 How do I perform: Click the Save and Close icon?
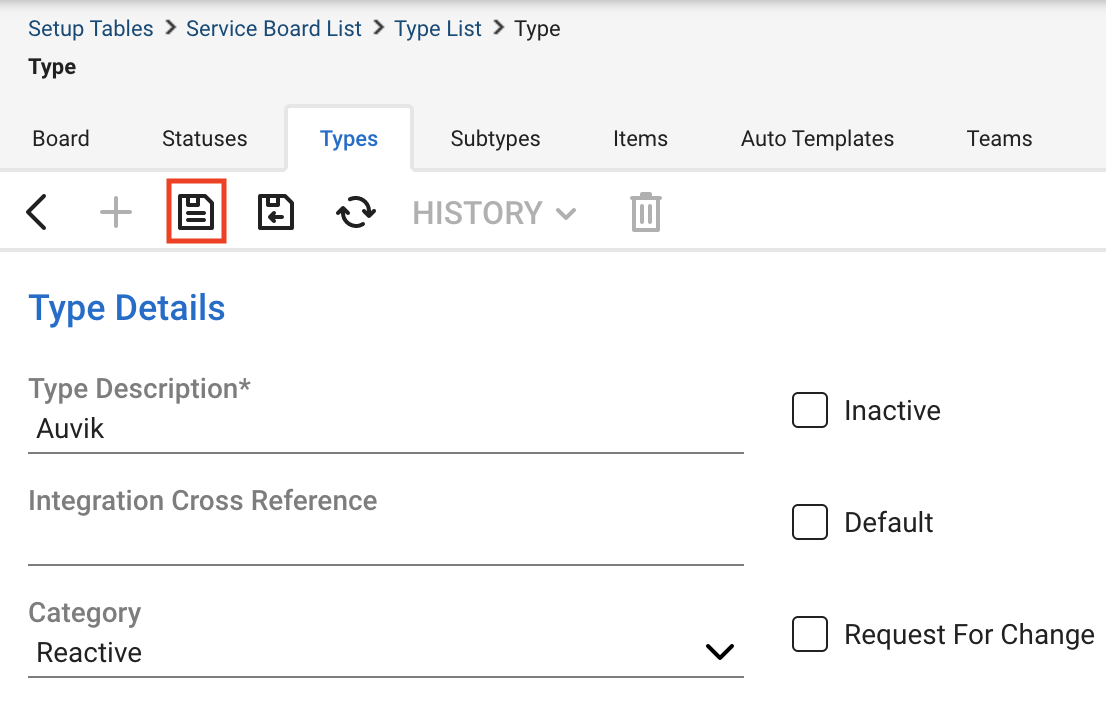point(276,212)
